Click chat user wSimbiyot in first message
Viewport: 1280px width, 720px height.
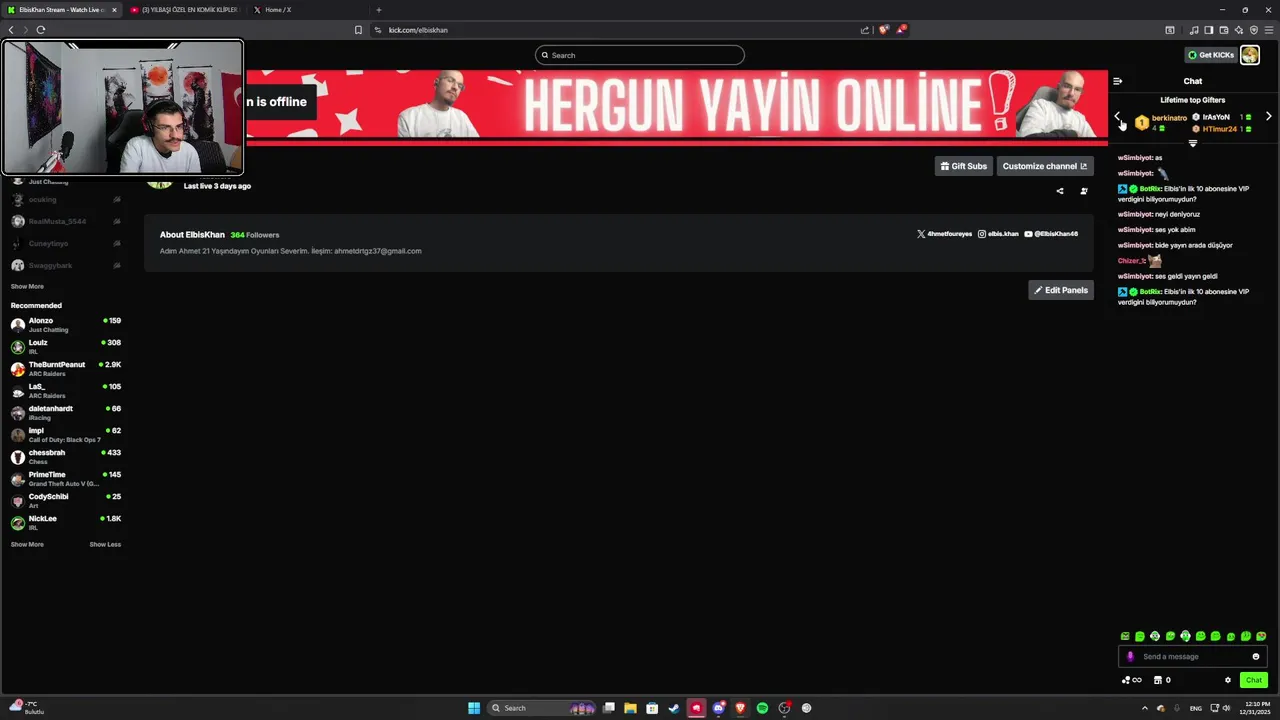[x=1135, y=158]
